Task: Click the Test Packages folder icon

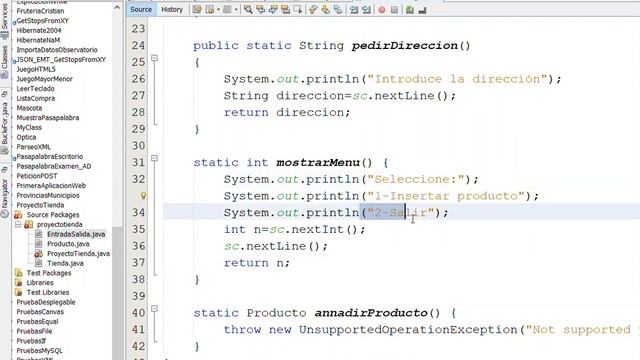Action: (x=18, y=273)
